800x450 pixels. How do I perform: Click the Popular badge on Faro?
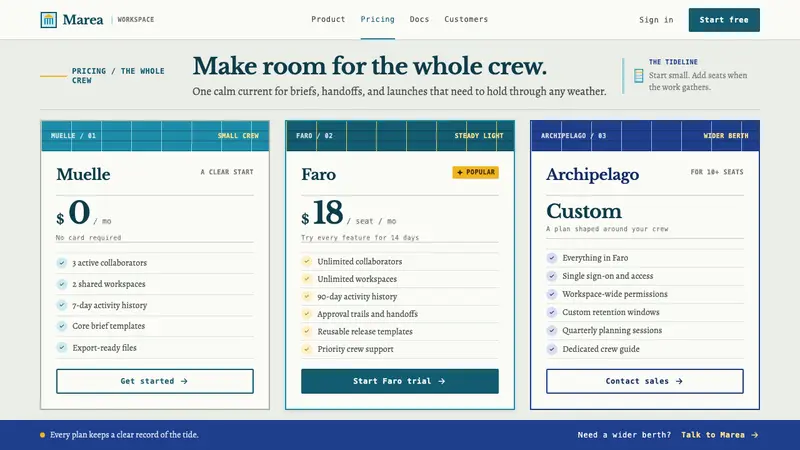point(476,172)
